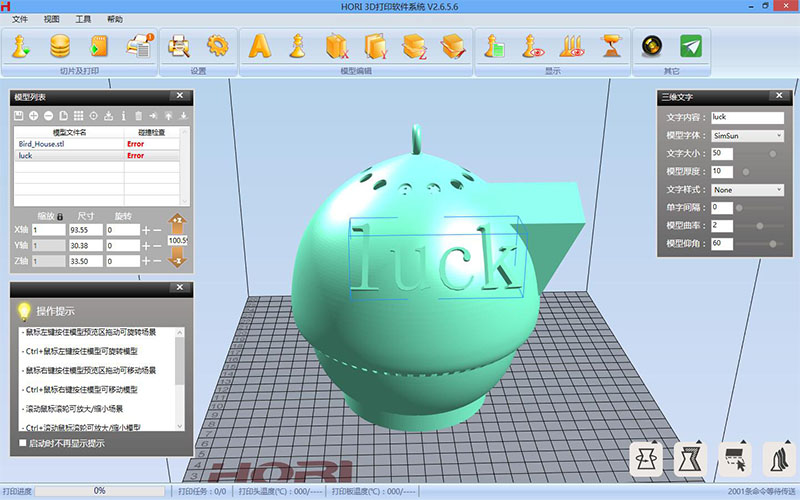Click the Y-axis mirror box icon
This screenshot has height=500, width=800.
tap(376, 46)
